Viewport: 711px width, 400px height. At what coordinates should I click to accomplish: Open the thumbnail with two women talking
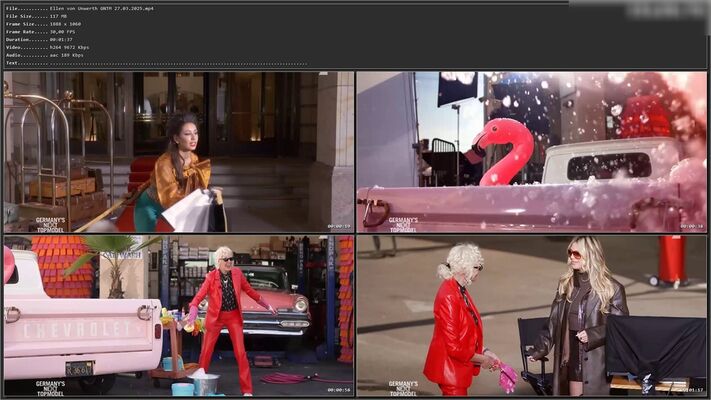pyautogui.click(x=531, y=316)
